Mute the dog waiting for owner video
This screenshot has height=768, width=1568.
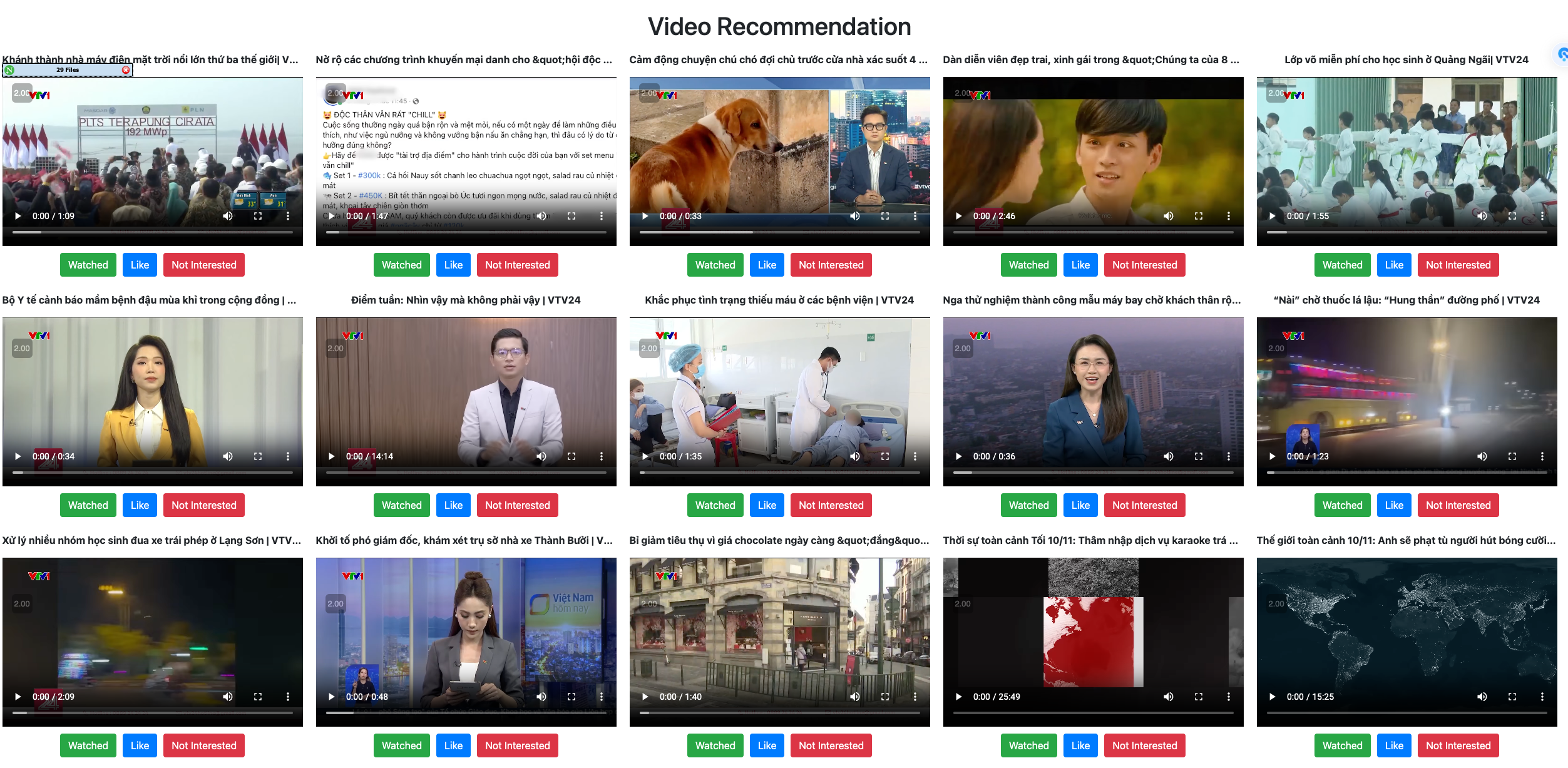854,216
